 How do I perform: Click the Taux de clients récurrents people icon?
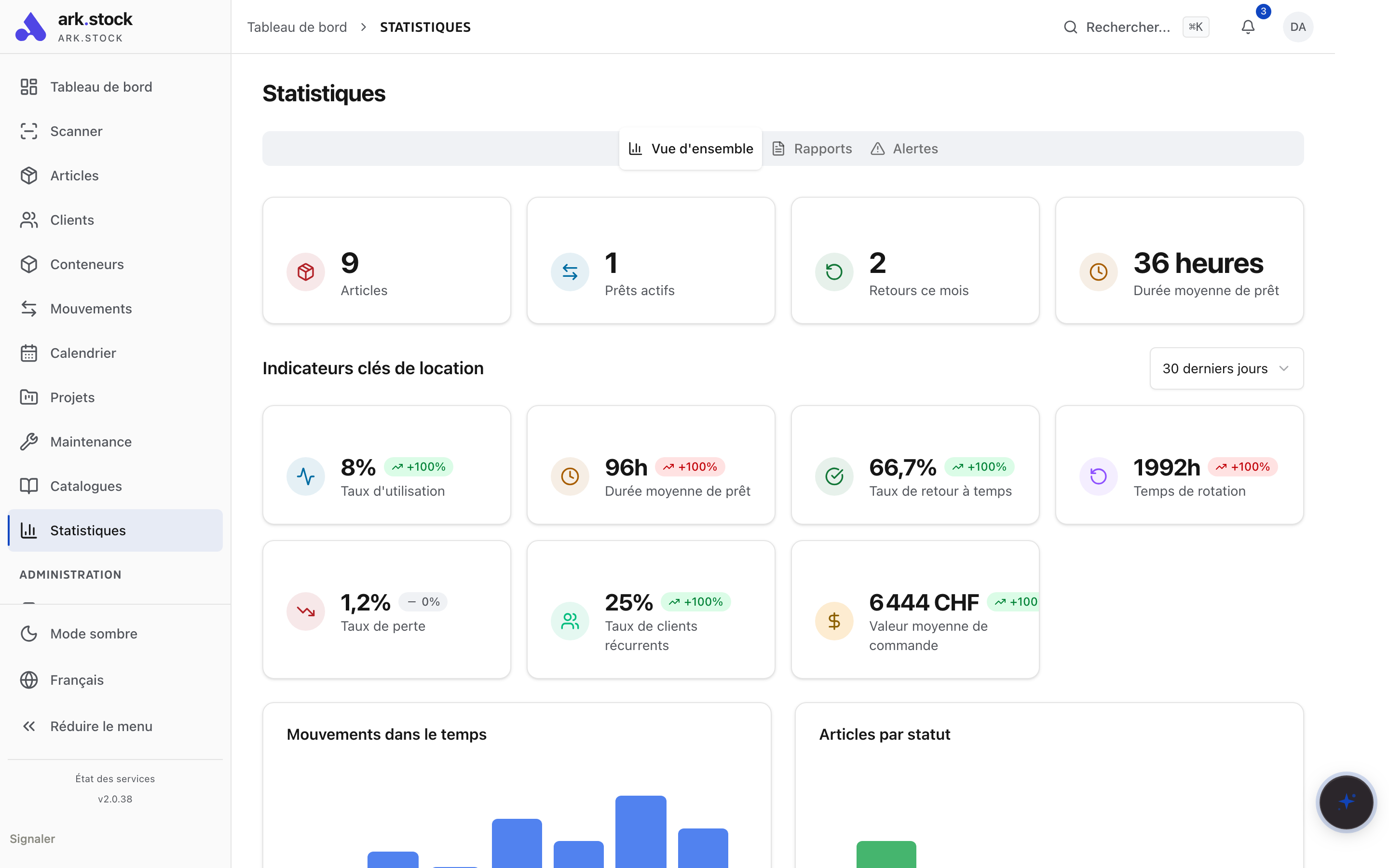pos(570,621)
